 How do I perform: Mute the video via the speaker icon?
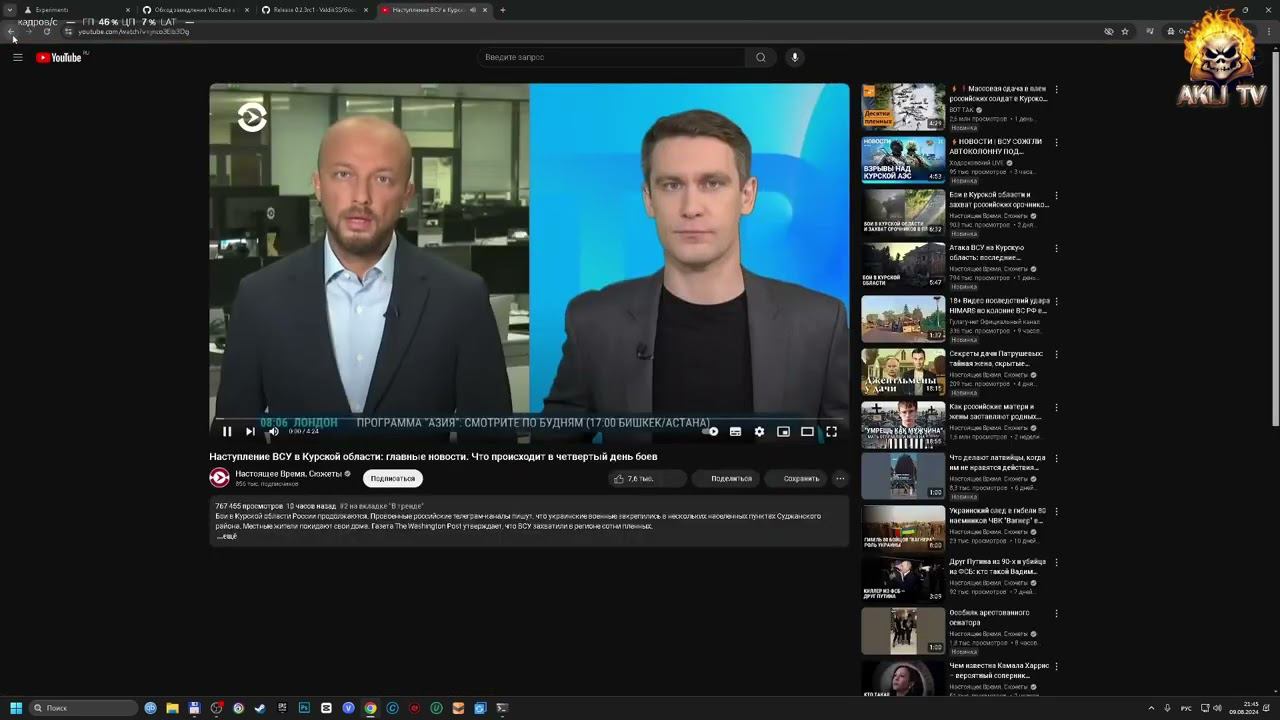(273, 432)
